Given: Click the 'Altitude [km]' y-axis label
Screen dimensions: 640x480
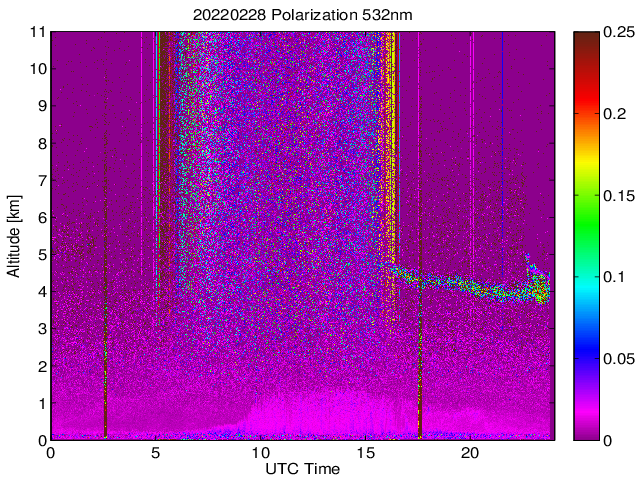Looking at the screenshot, I should [13, 236].
